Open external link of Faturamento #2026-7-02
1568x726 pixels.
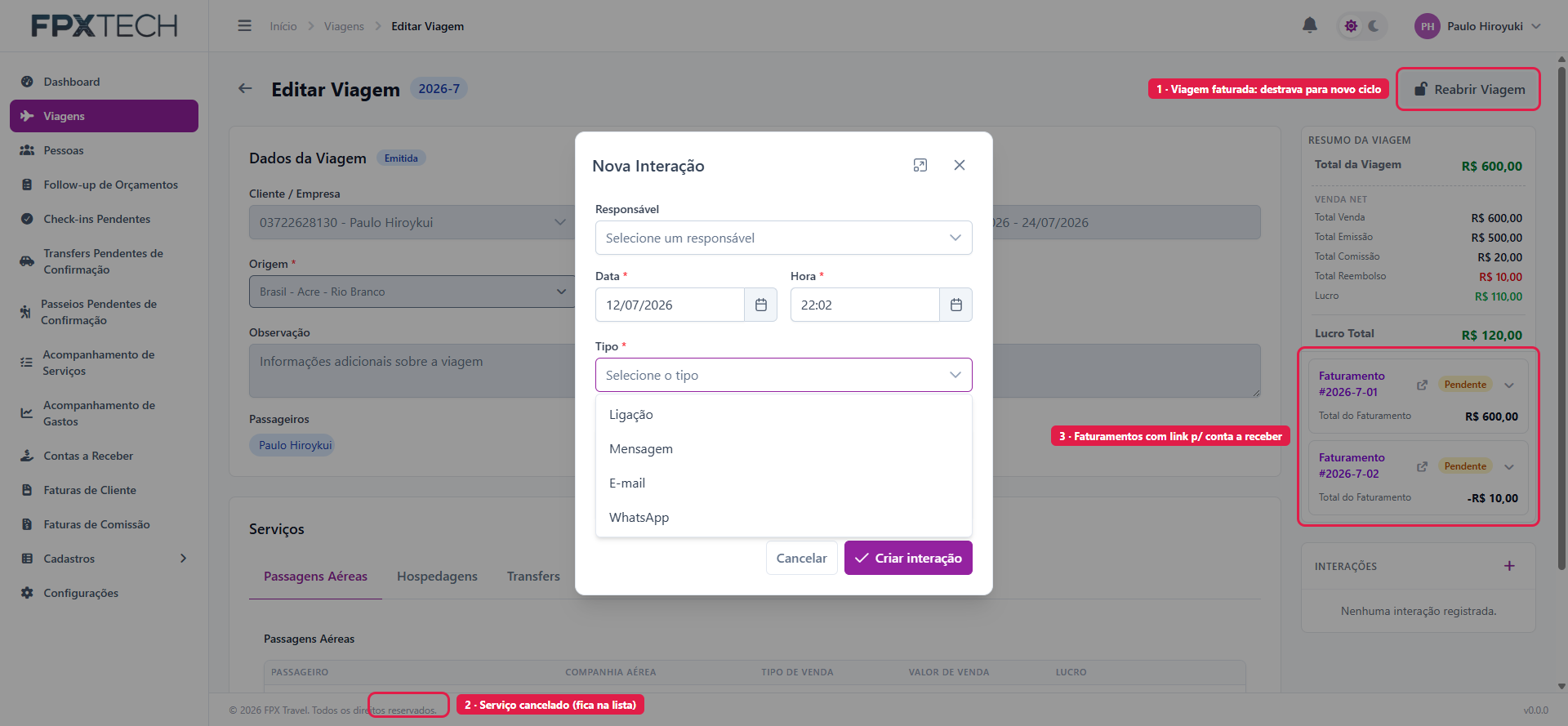click(1422, 466)
